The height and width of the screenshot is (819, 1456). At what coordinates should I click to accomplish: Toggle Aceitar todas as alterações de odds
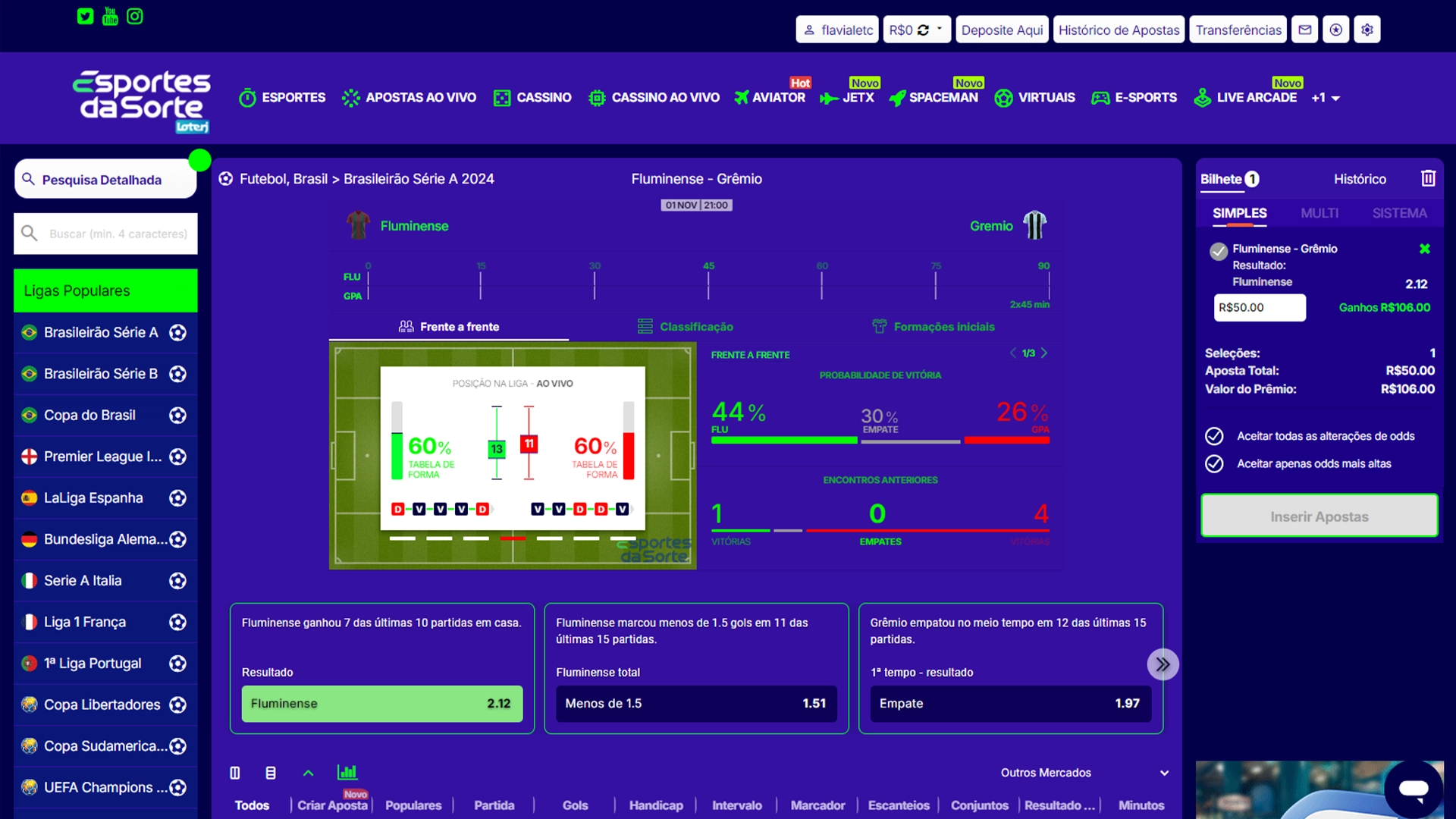(x=1214, y=436)
